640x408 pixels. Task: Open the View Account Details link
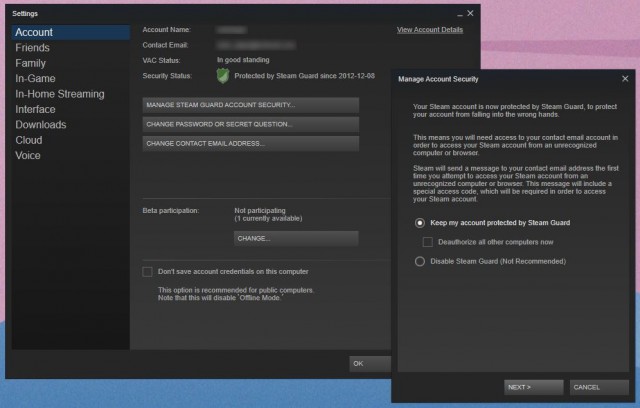pyautogui.click(x=429, y=30)
